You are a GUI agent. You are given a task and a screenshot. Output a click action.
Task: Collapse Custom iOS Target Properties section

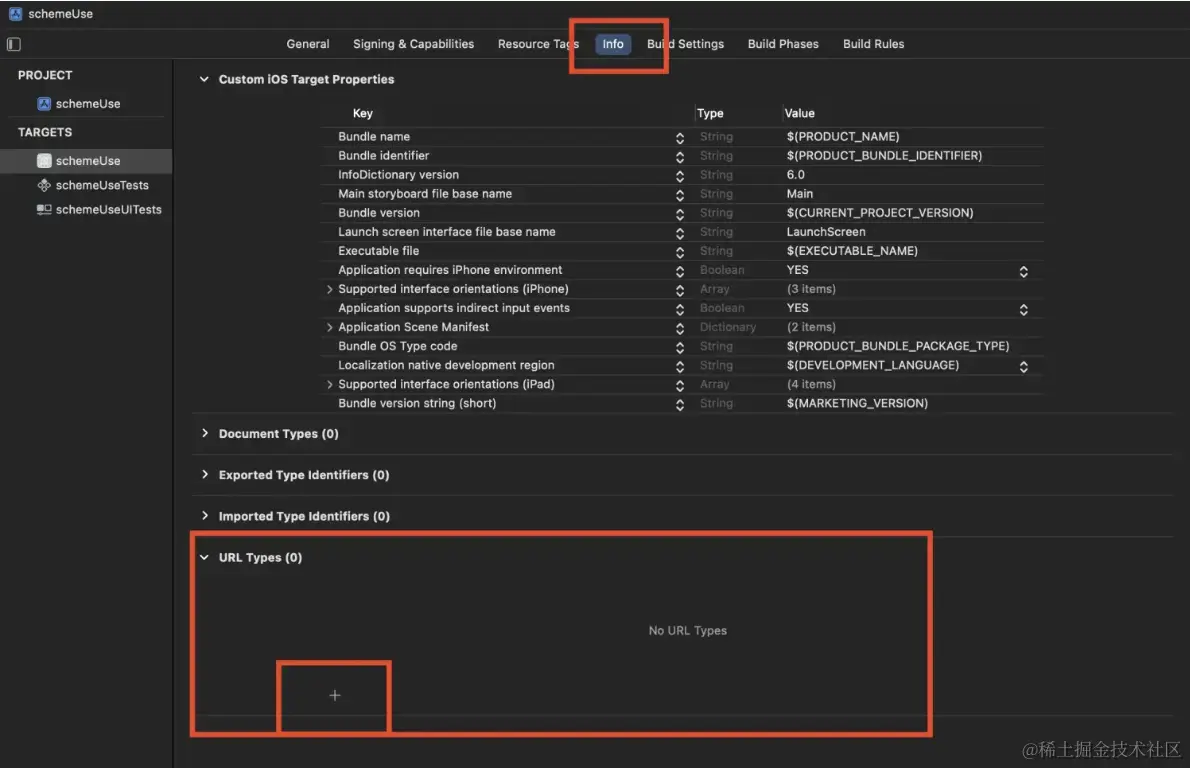(204, 79)
